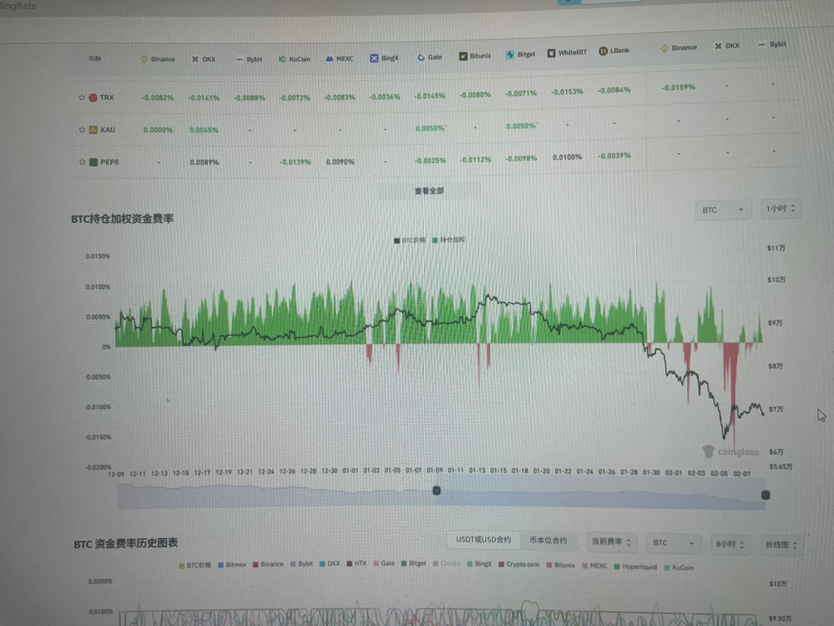Click left handle of chart range slider

[436, 490]
